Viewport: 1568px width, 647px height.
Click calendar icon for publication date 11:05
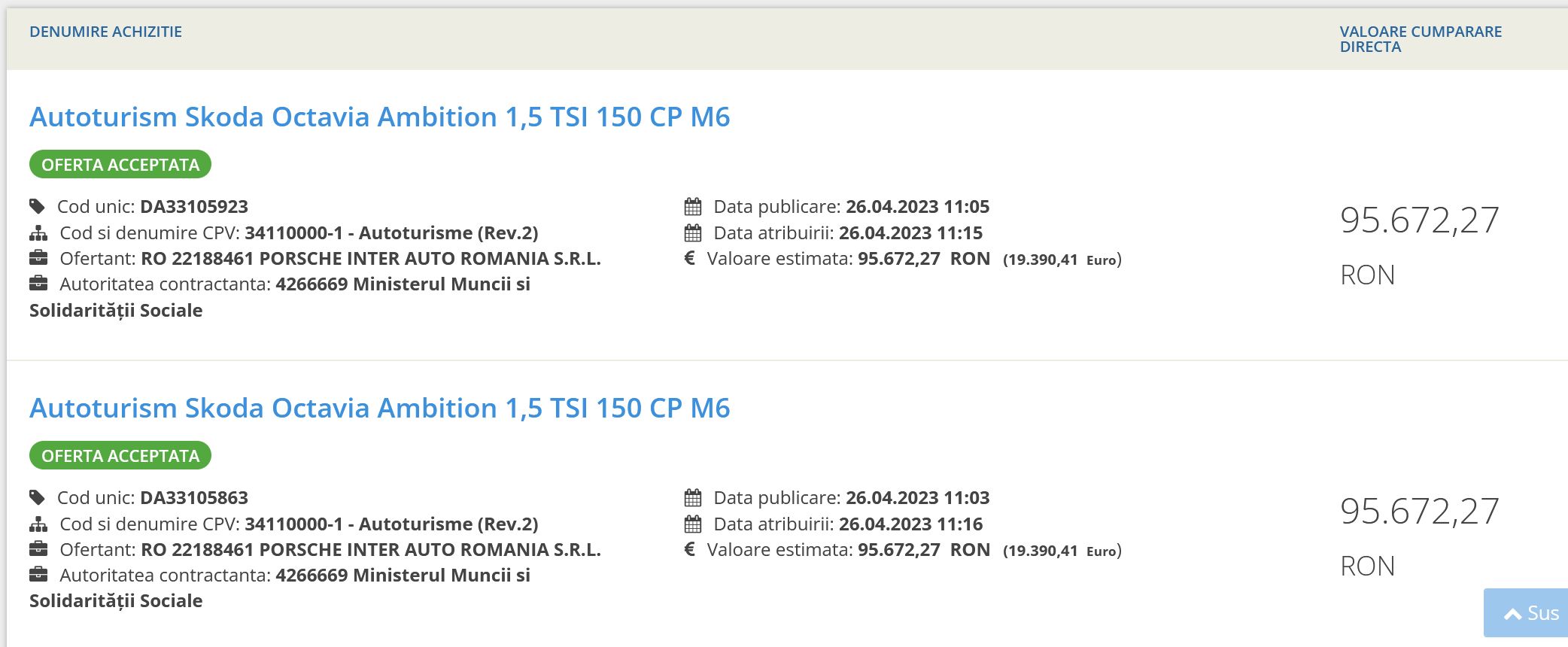pyautogui.click(x=693, y=207)
